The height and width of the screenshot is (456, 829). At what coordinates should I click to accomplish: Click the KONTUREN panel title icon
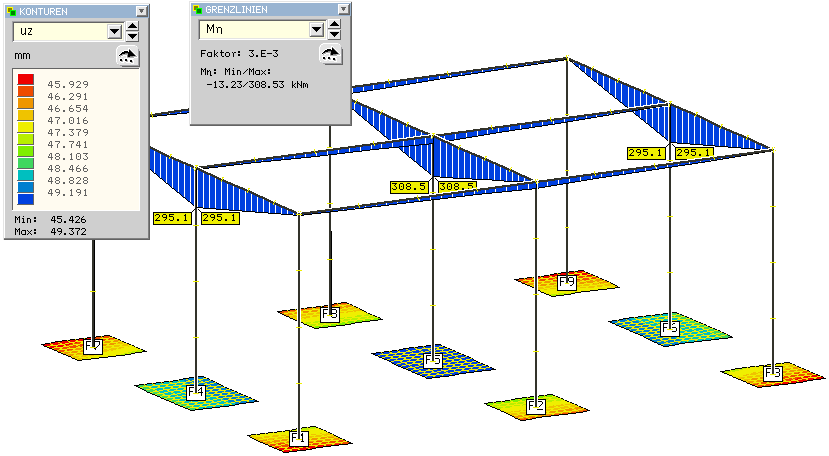(11, 11)
